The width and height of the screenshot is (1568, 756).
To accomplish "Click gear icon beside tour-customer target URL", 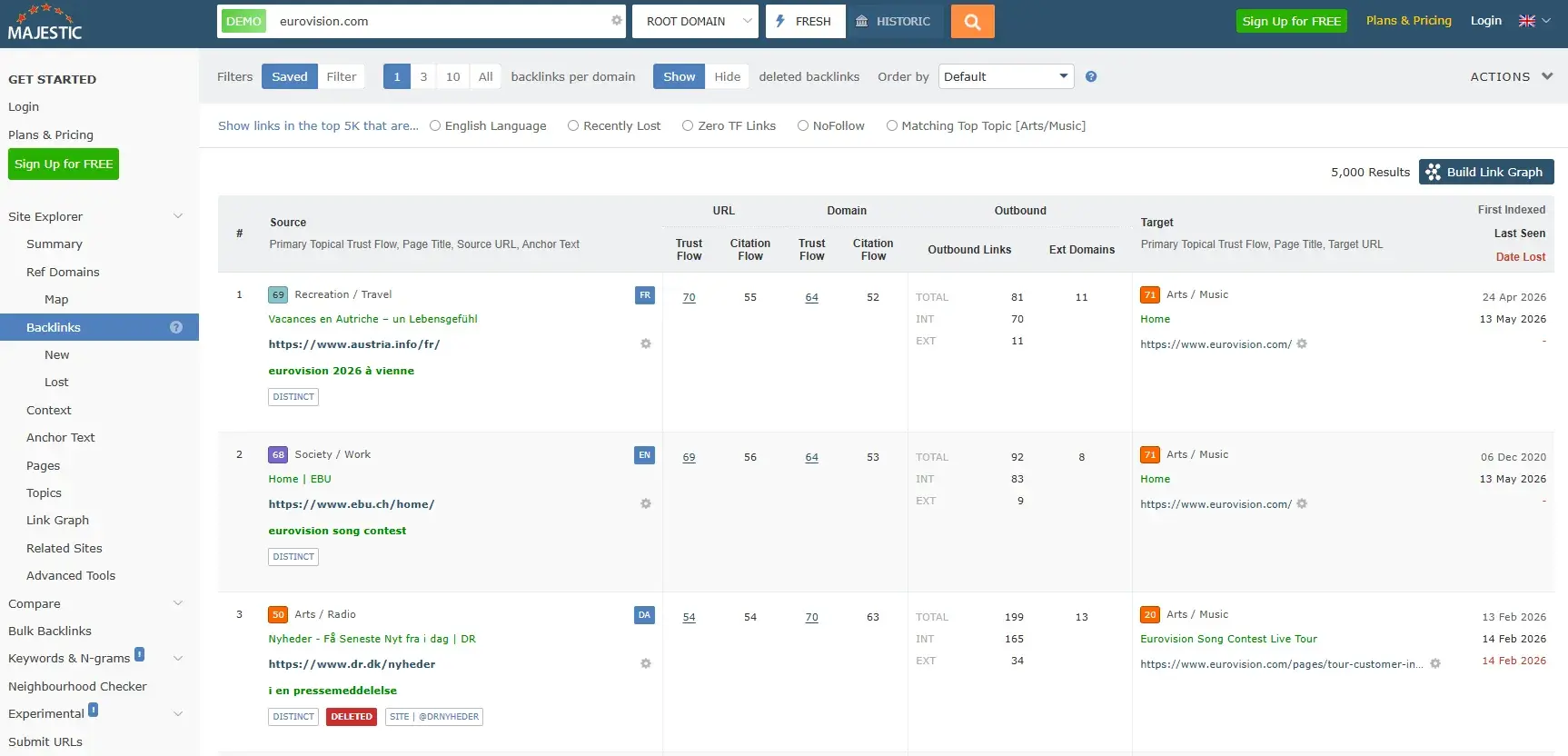I will click(x=1435, y=663).
